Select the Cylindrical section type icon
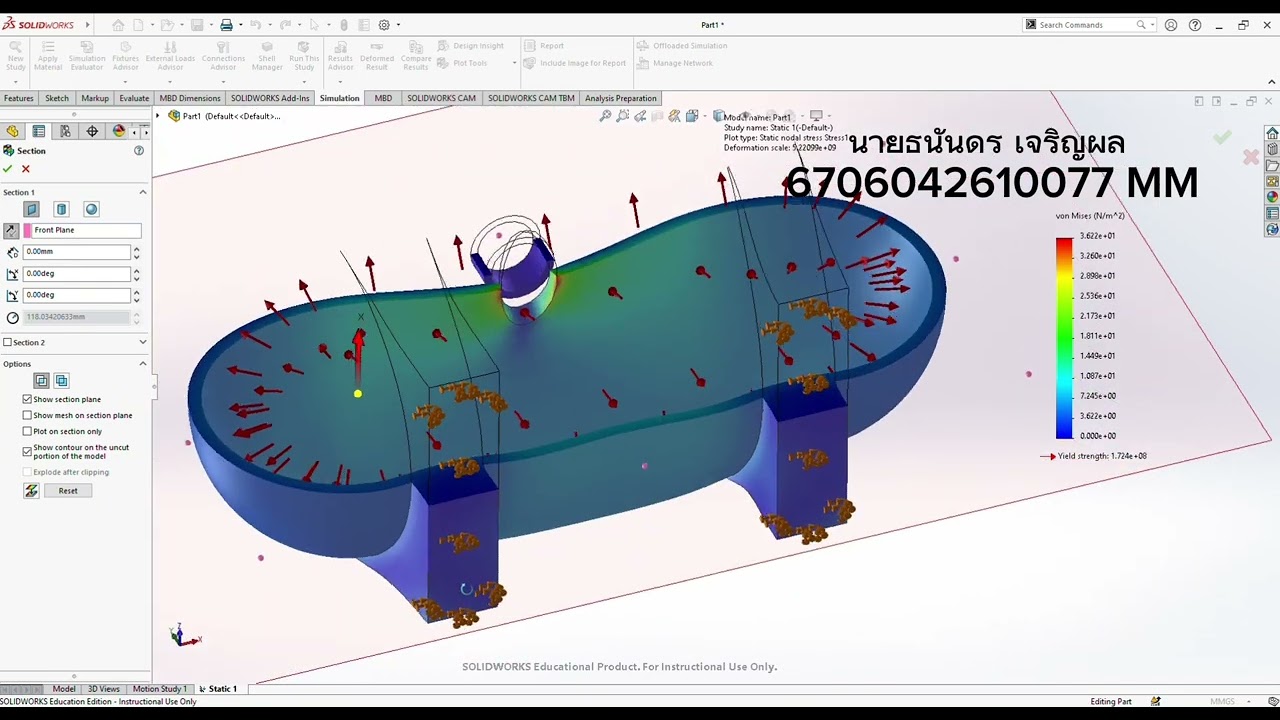 61,209
